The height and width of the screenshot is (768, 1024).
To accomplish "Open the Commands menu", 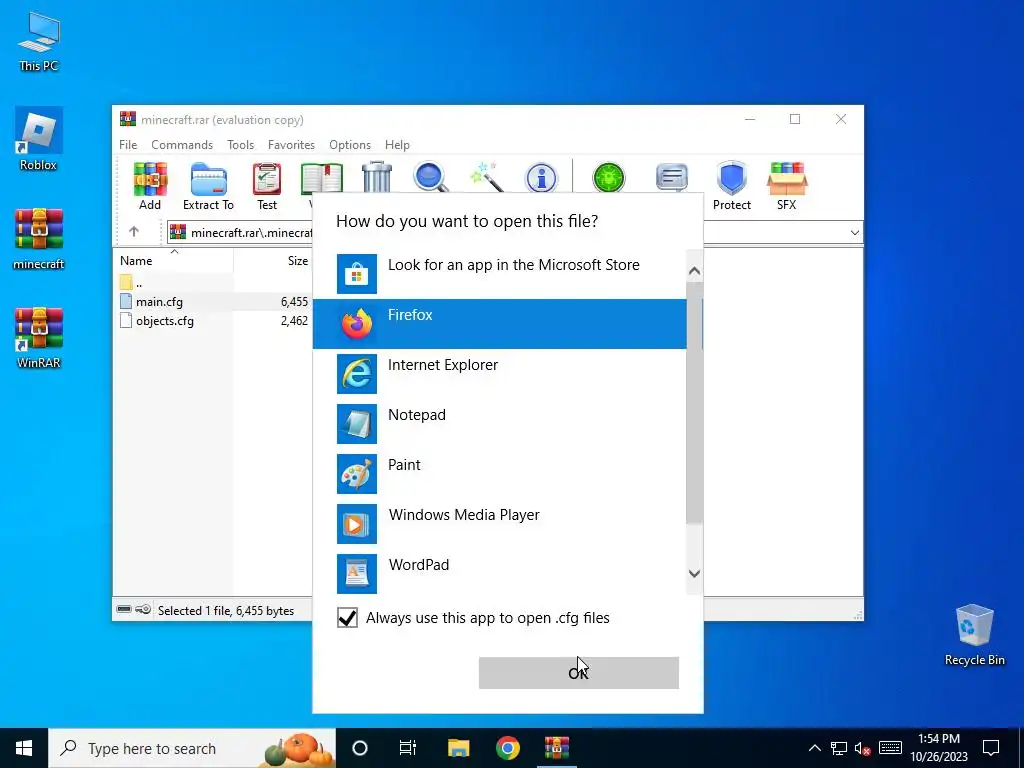I will pos(182,144).
